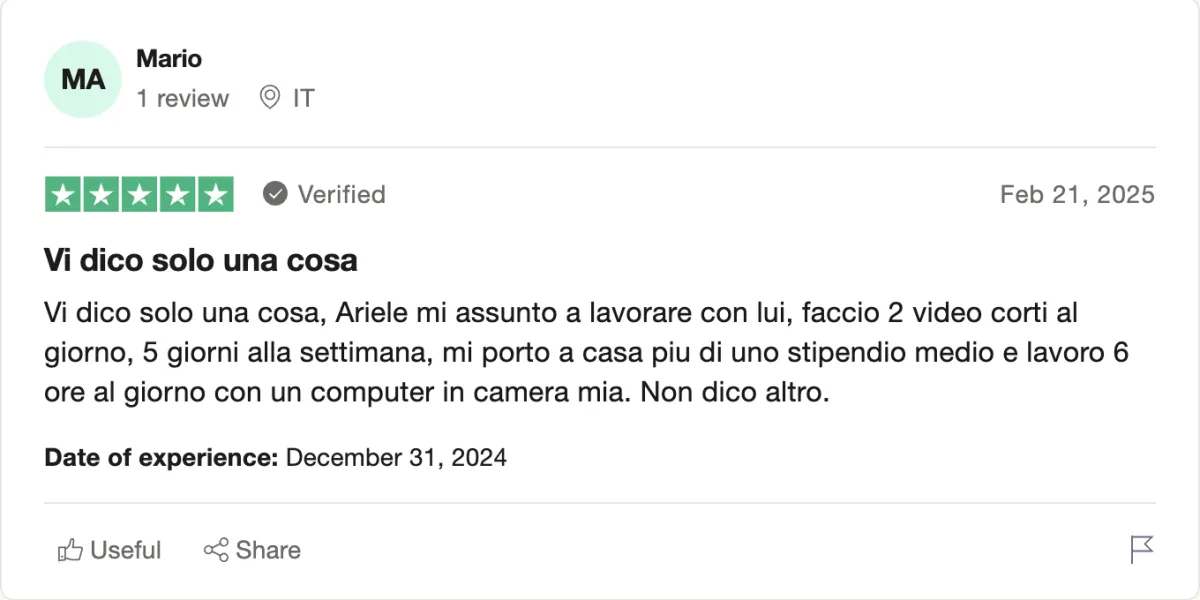Click the fourth green rating star

177,194
